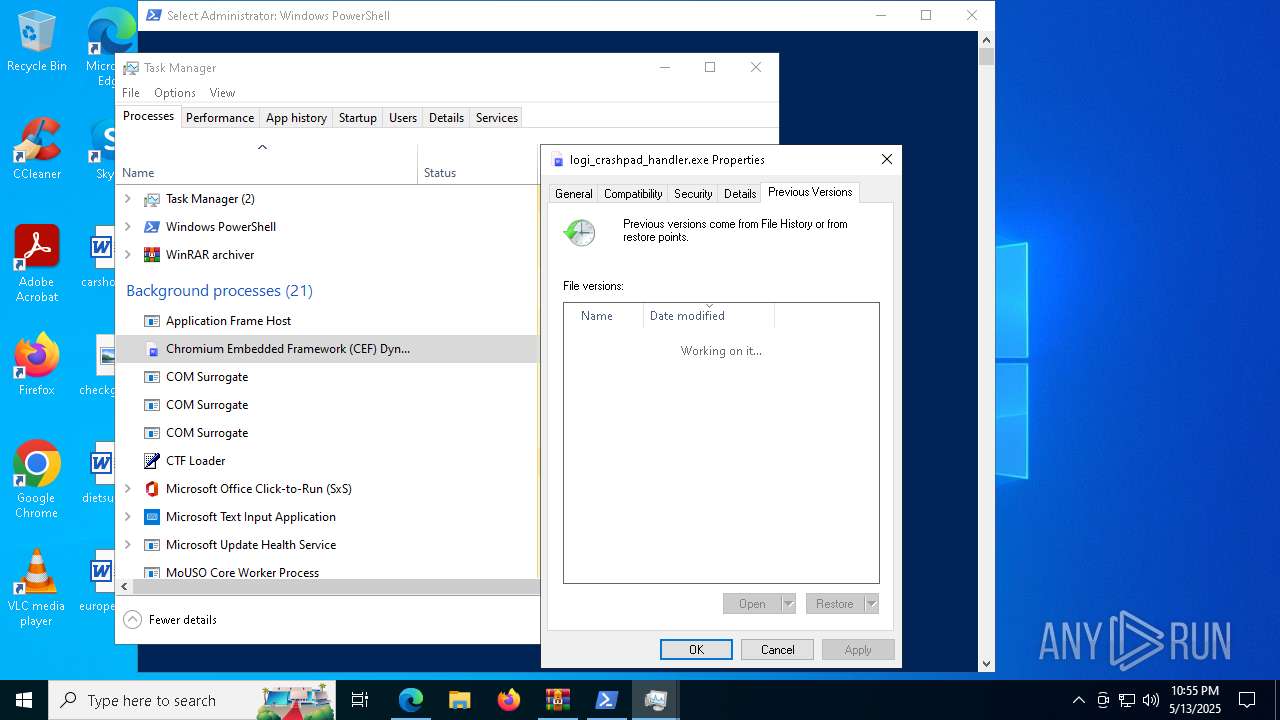Click Windows PowerShell process icon
This screenshot has width=1280, height=720.
click(x=152, y=227)
